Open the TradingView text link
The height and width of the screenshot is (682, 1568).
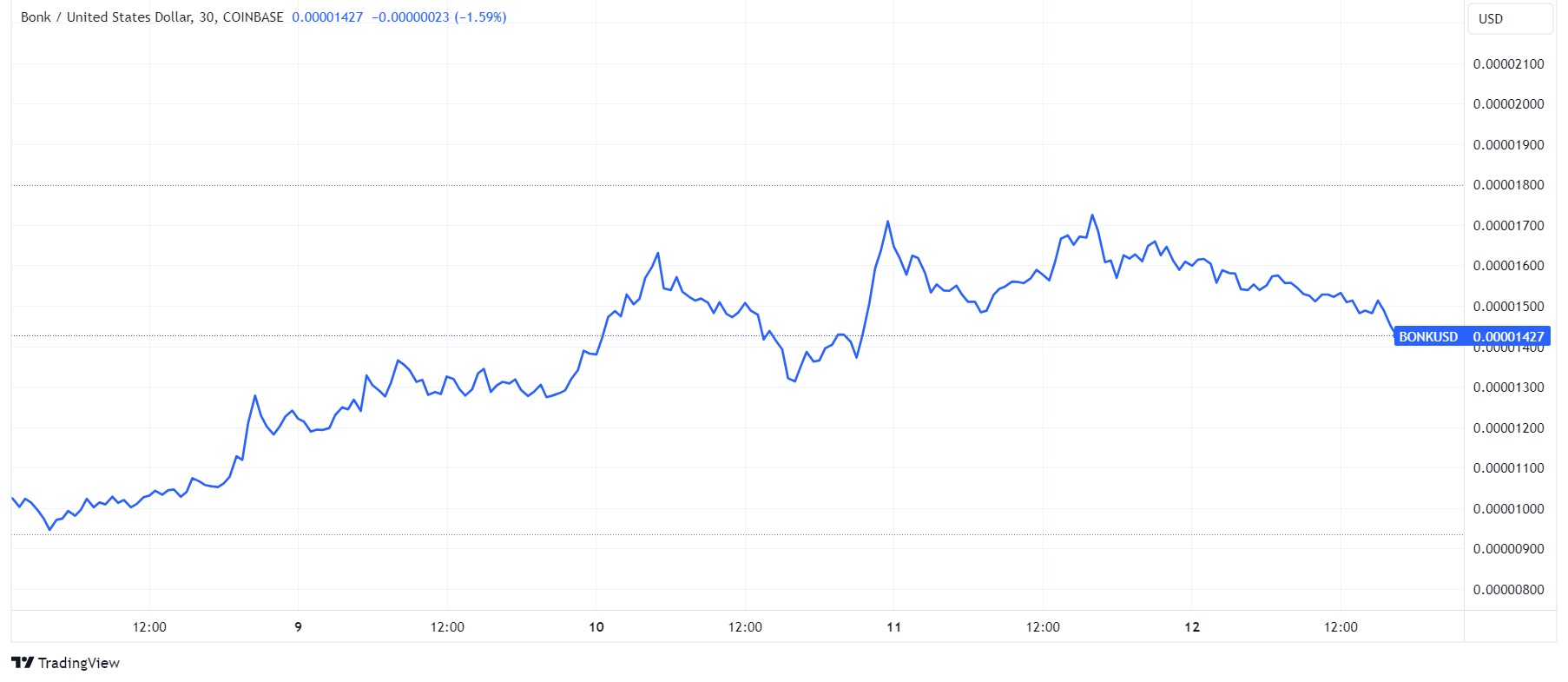click(x=78, y=663)
